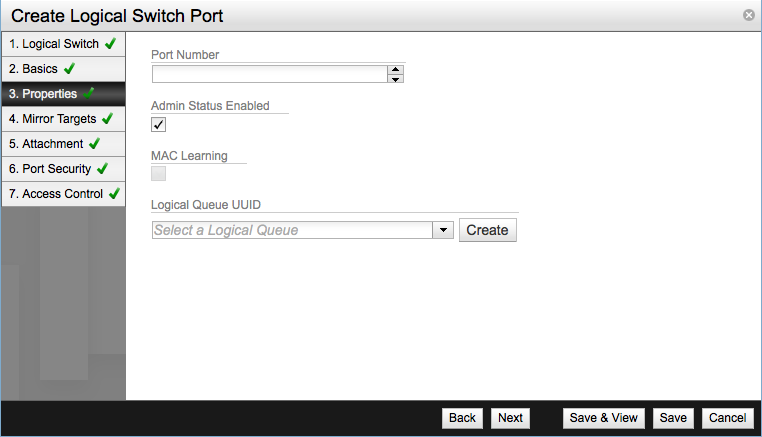Decrement the Port Number value
762x437 pixels.
396,79
